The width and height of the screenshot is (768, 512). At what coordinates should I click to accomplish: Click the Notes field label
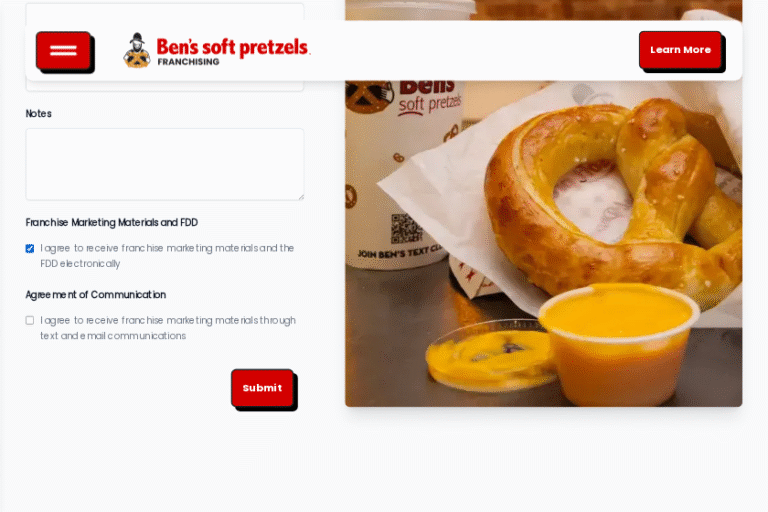click(39, 114)
